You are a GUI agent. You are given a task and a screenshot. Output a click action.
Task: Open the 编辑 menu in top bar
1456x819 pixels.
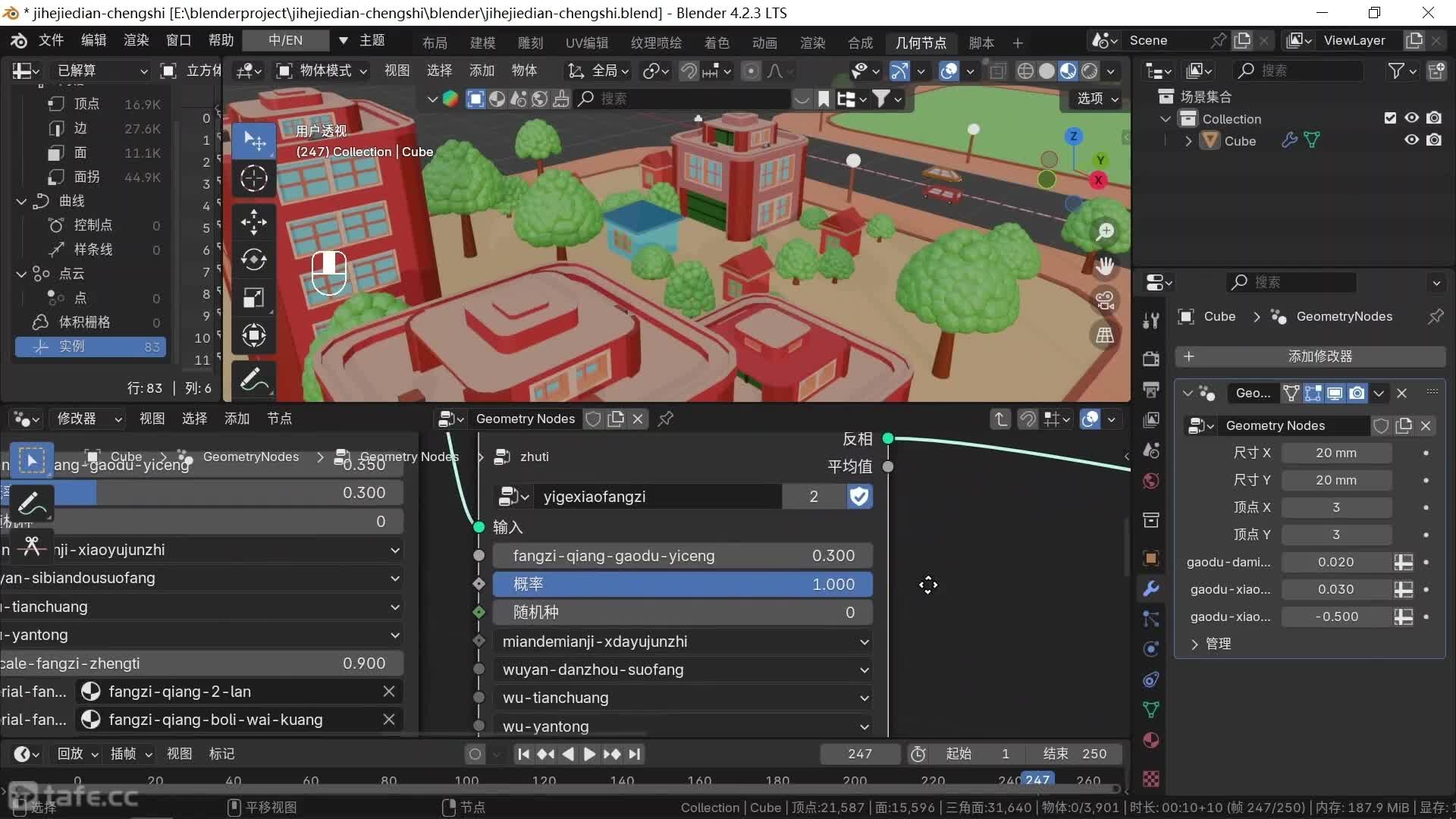[x=94, y=40]
